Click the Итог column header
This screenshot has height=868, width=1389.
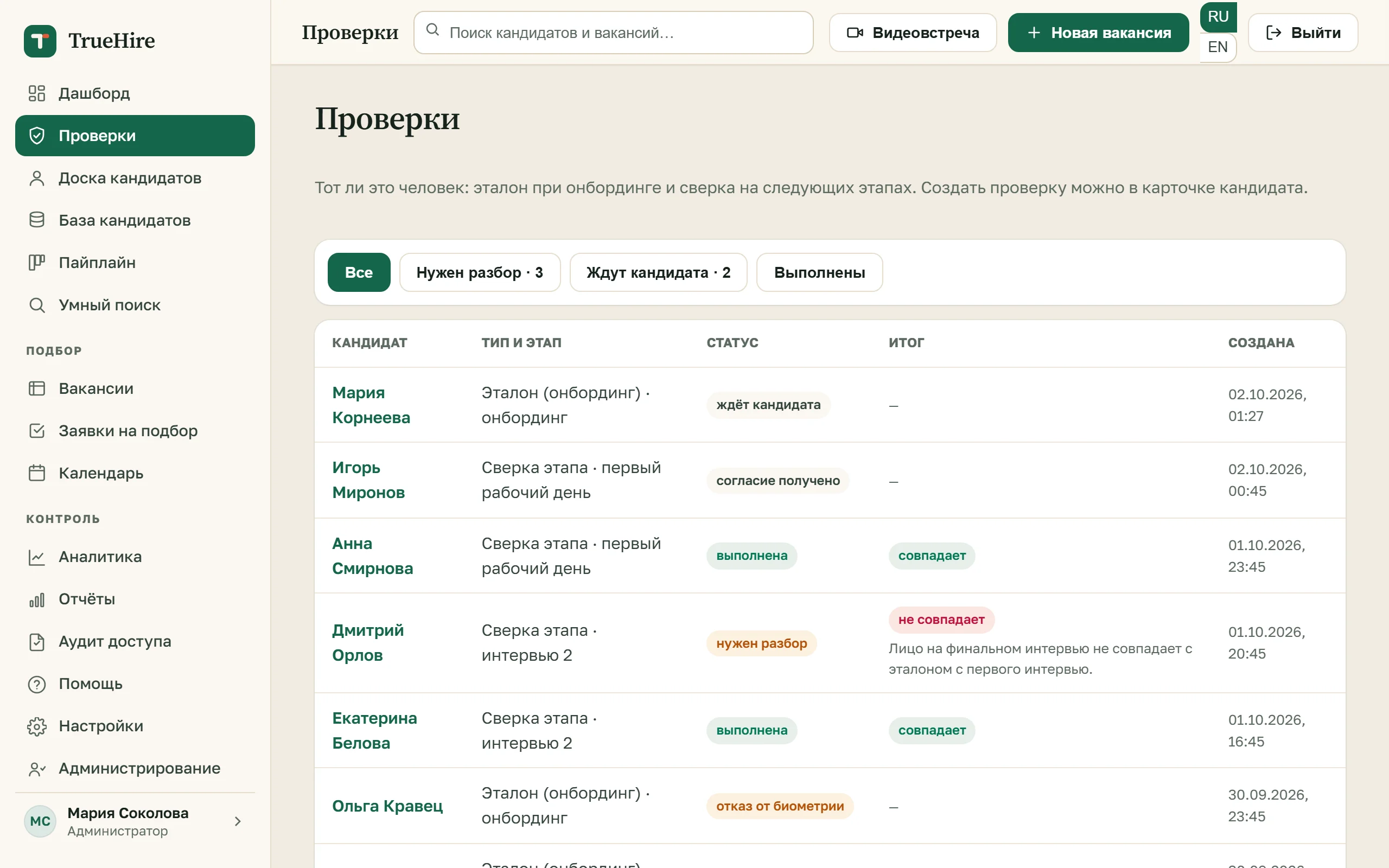[x=906, y=343]
